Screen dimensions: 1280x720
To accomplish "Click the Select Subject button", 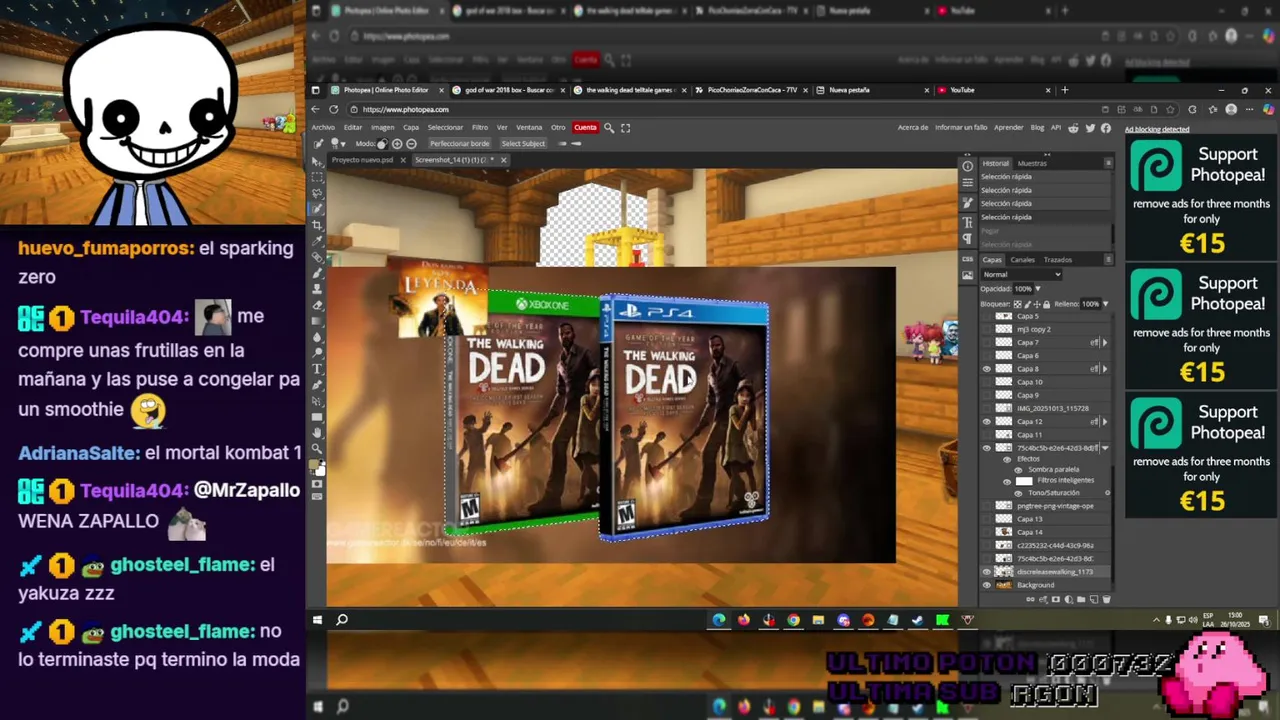I will (x=523, y=144).
